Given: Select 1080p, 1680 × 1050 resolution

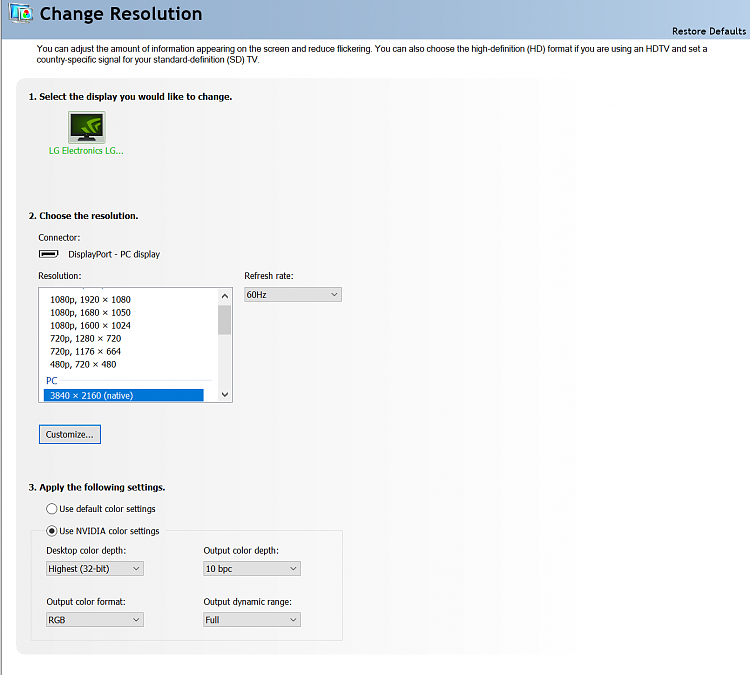Looking at the screenshot, I should 90,312.
